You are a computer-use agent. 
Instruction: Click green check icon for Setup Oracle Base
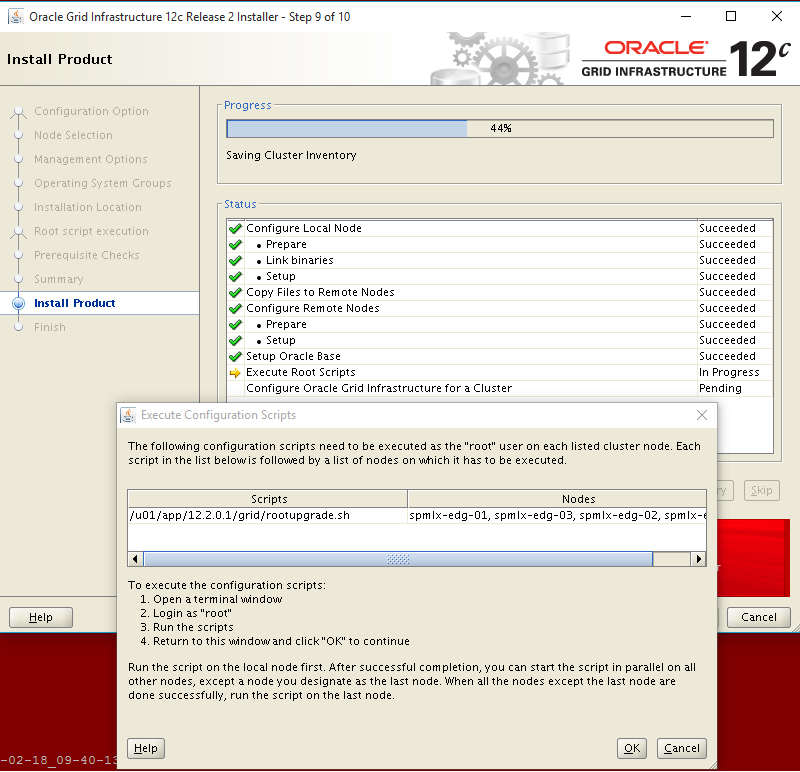[235, 356]
